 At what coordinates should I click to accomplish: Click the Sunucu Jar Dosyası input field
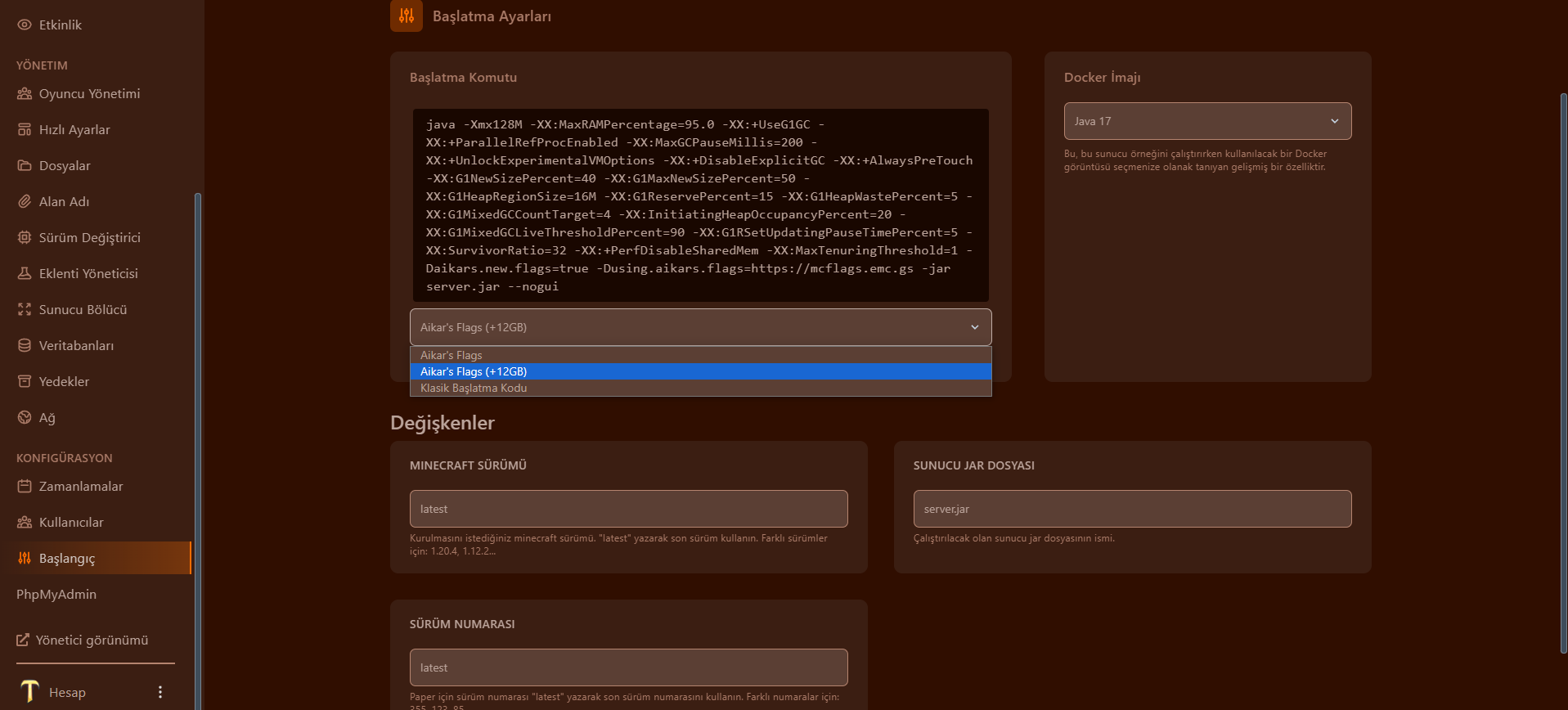tap(1132, 509)
